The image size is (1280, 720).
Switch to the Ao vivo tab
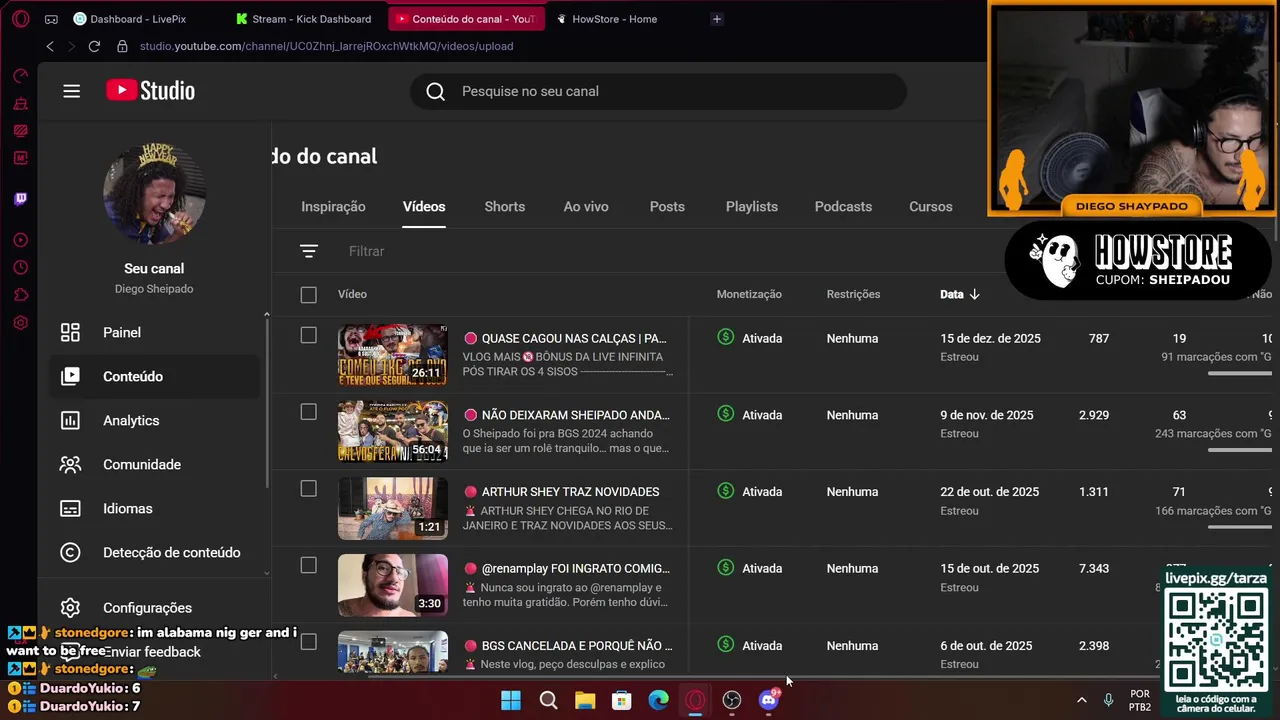click(586, 206)
